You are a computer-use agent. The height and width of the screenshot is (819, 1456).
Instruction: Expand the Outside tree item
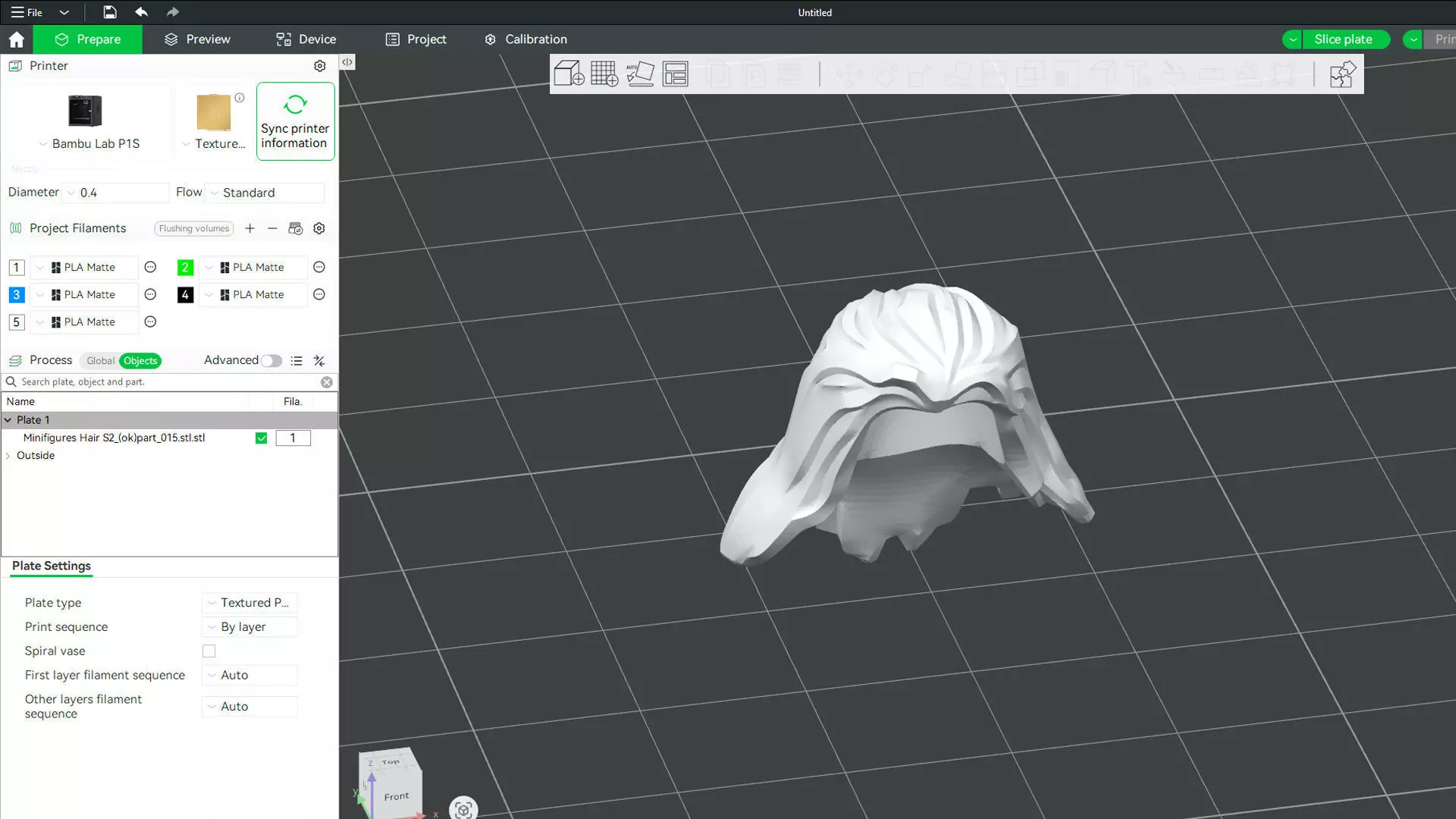pos(8,456)
